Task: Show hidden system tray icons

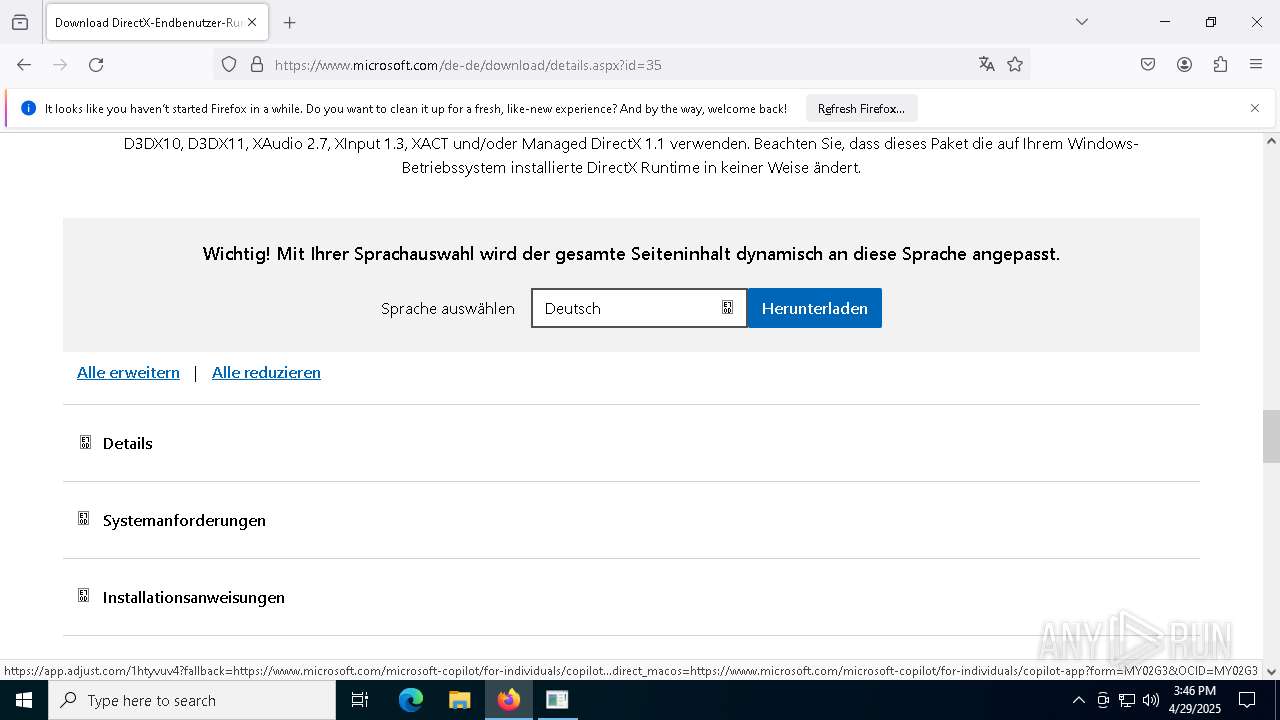Action: pyautogui.click(x=1078, y=700)
